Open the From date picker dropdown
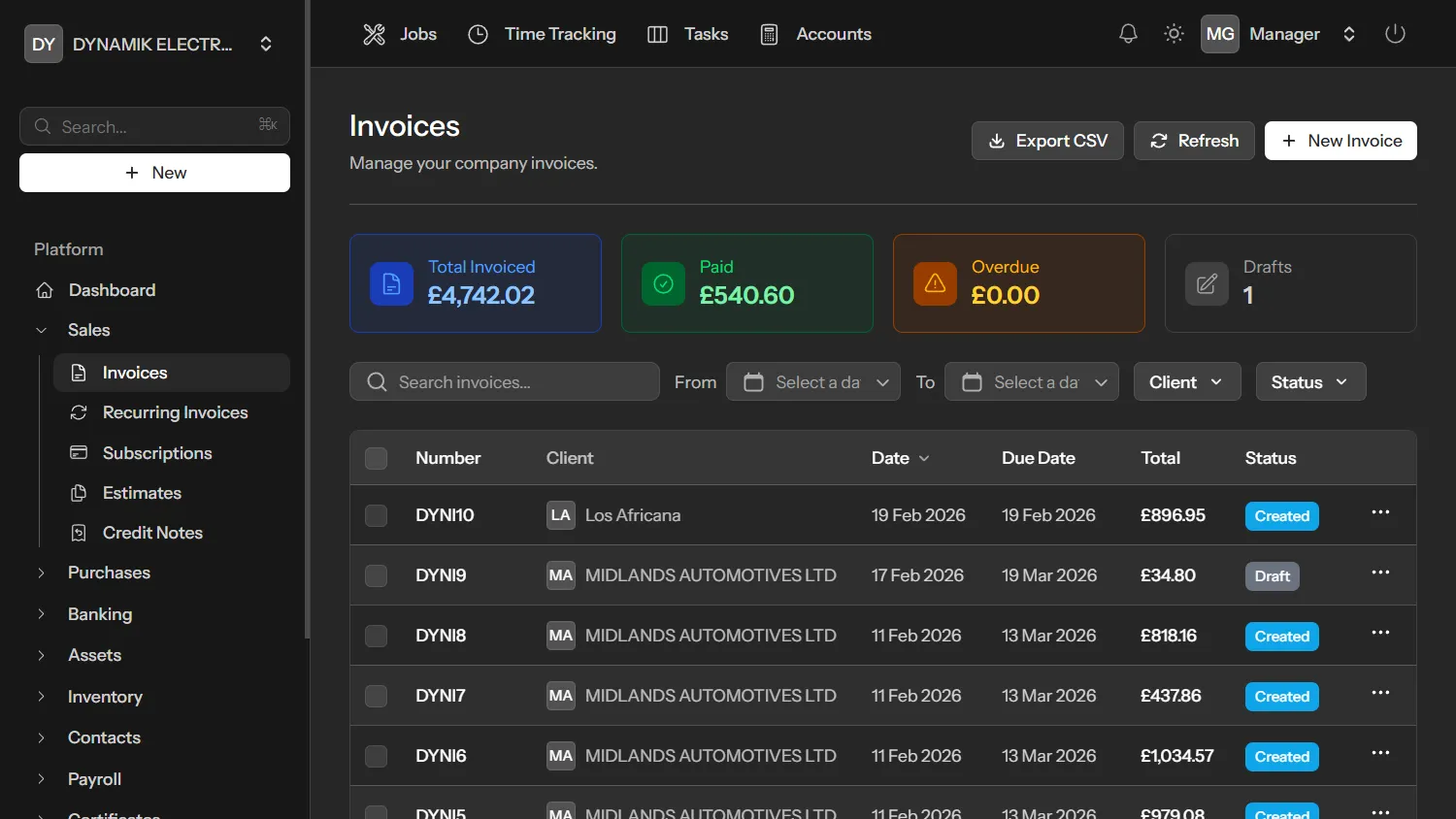The image size is (1456, 819). tap(813, 382)
